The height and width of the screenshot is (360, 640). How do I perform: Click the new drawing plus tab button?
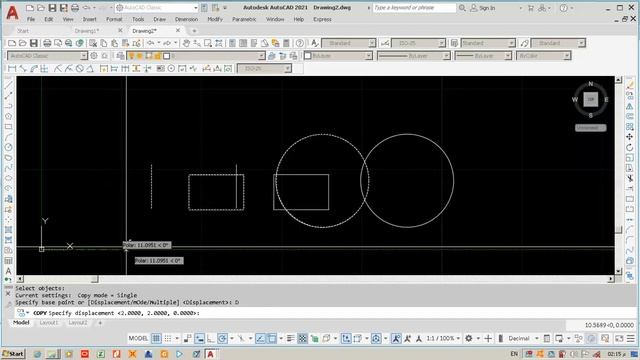coord(194,31)
